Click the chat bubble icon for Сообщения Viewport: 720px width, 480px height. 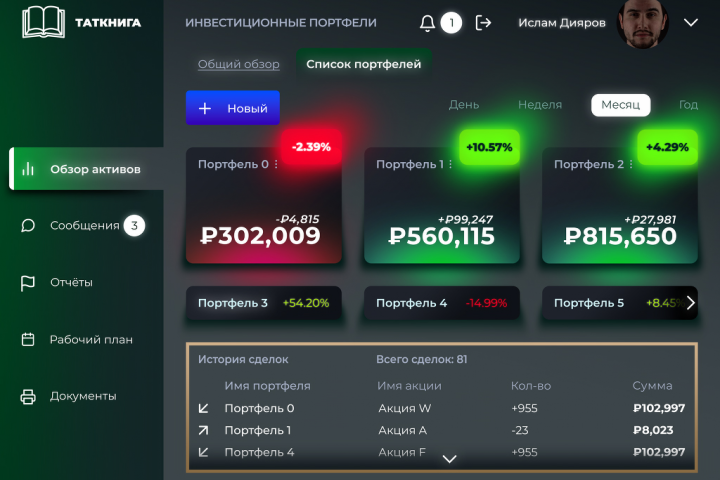pyautogui.click(x=28, y=226)
